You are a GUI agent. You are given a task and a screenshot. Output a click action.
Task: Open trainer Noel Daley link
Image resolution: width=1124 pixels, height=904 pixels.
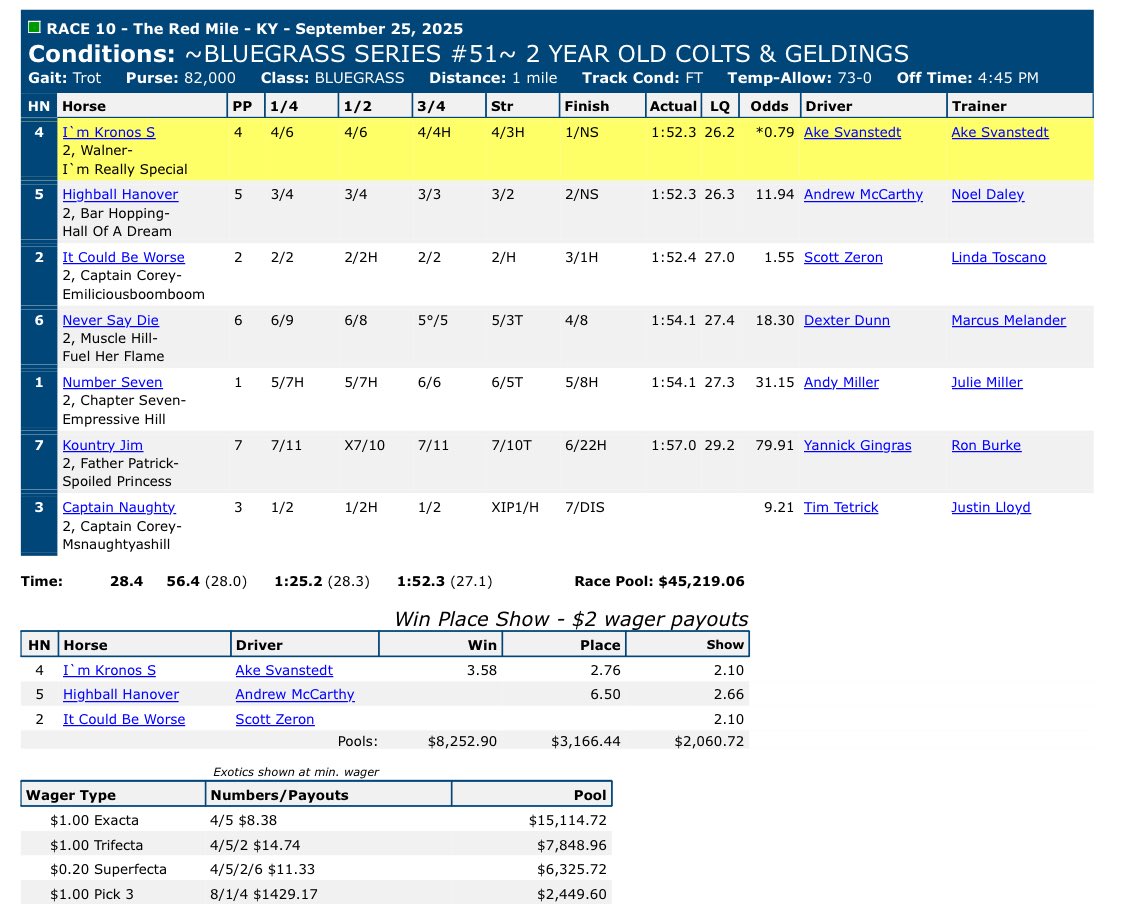click(x=988, y=194)
